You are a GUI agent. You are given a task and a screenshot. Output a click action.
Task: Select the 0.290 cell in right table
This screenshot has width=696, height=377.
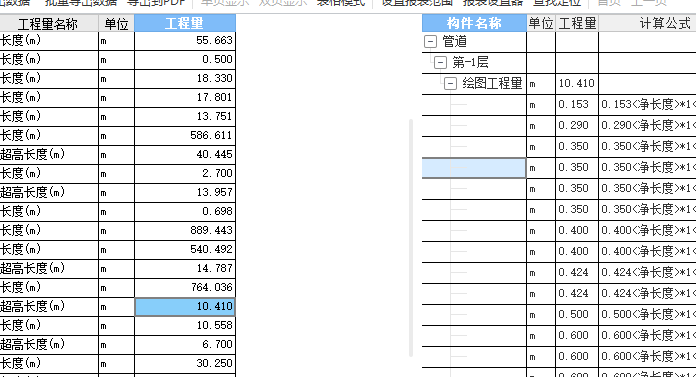(577, 125)
